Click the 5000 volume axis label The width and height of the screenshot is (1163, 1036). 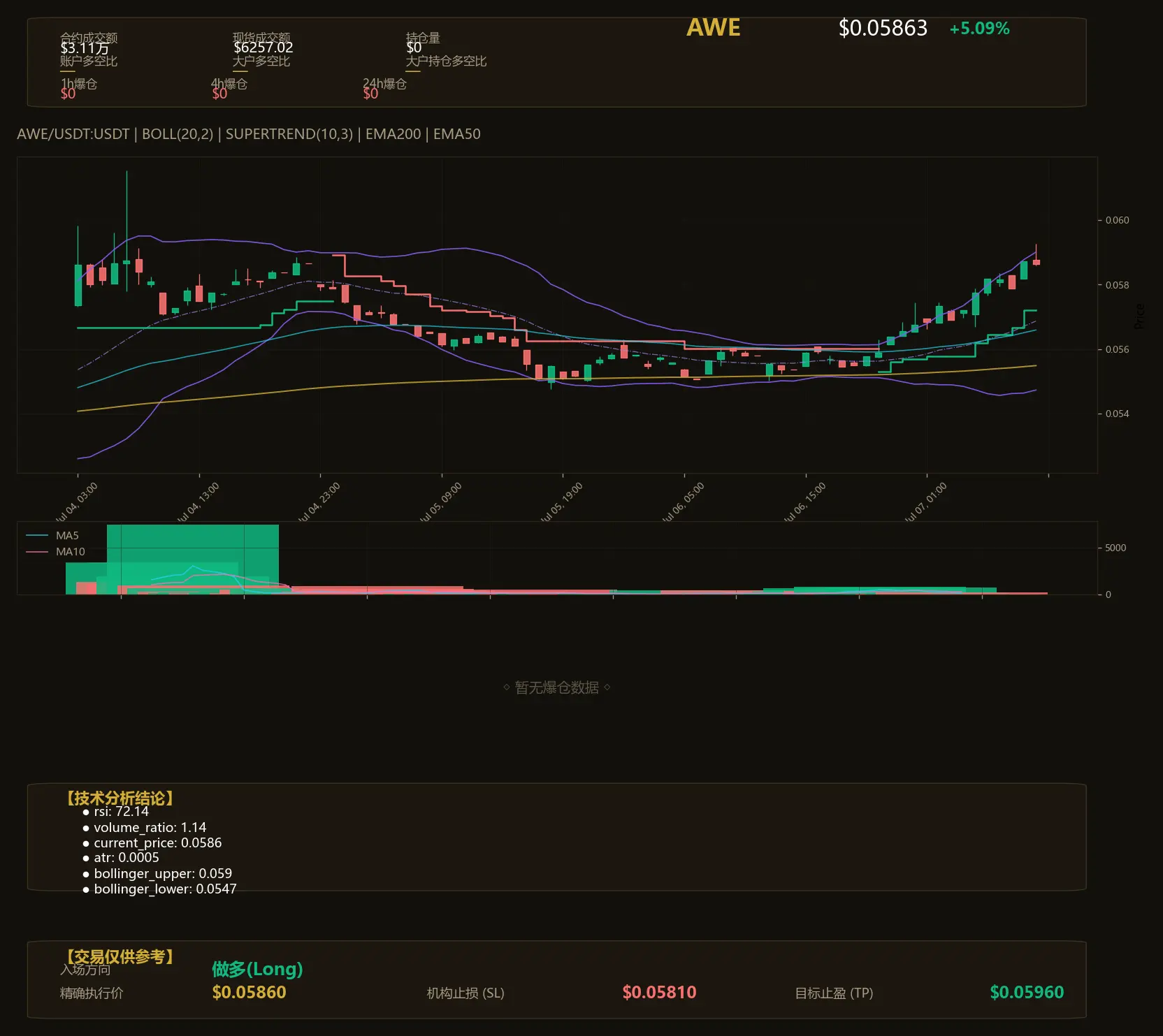[1115, 548]
